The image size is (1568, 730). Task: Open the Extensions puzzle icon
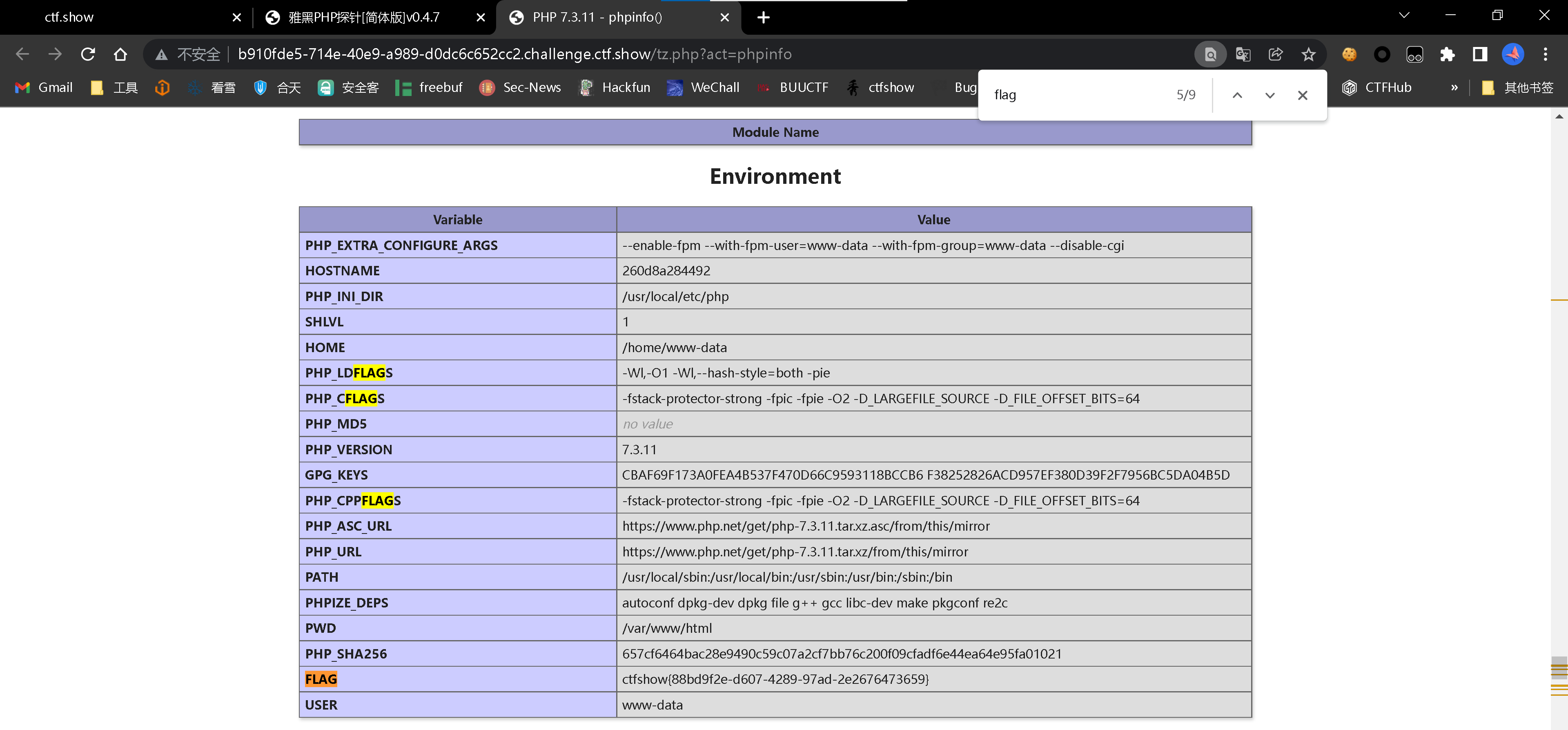tap(1447, 54)
